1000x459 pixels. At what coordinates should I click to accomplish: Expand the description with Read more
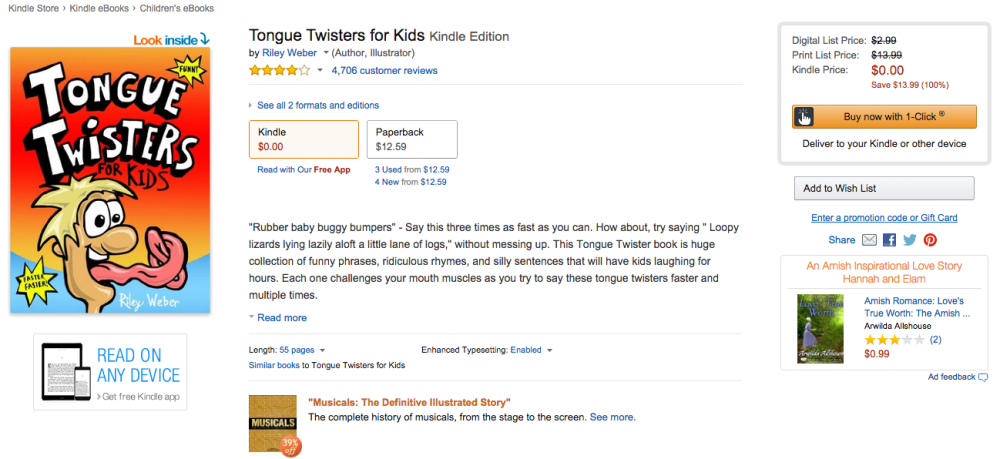281,318
